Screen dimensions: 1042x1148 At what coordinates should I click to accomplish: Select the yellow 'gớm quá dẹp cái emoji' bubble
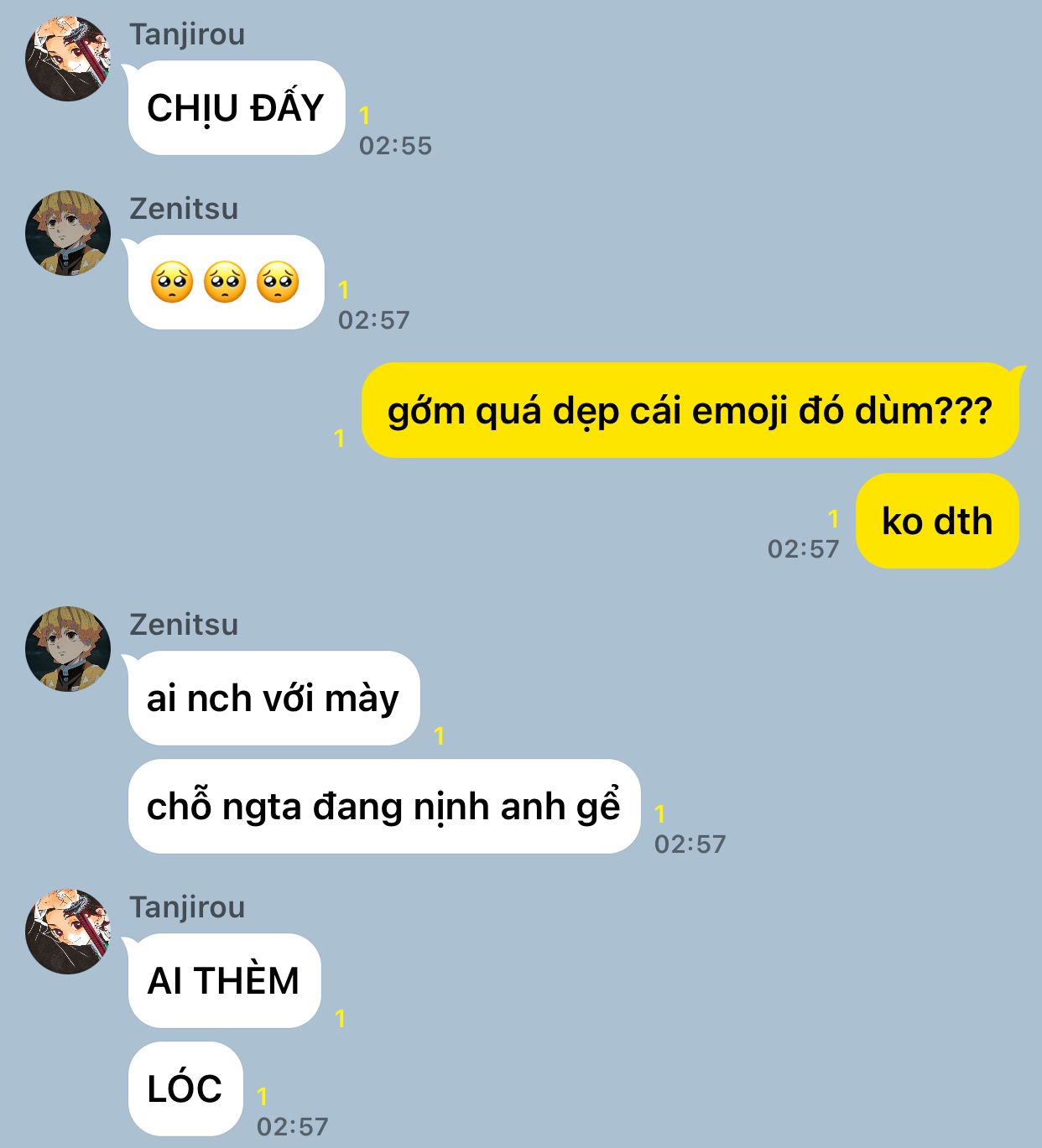tap(690, 411)
